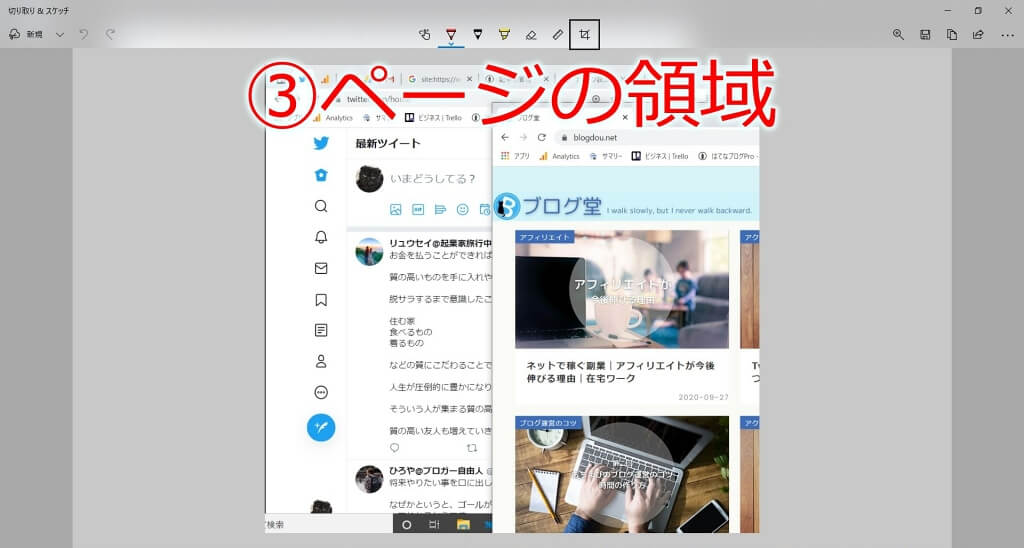Open Twitter lists icon

point(321,330)
